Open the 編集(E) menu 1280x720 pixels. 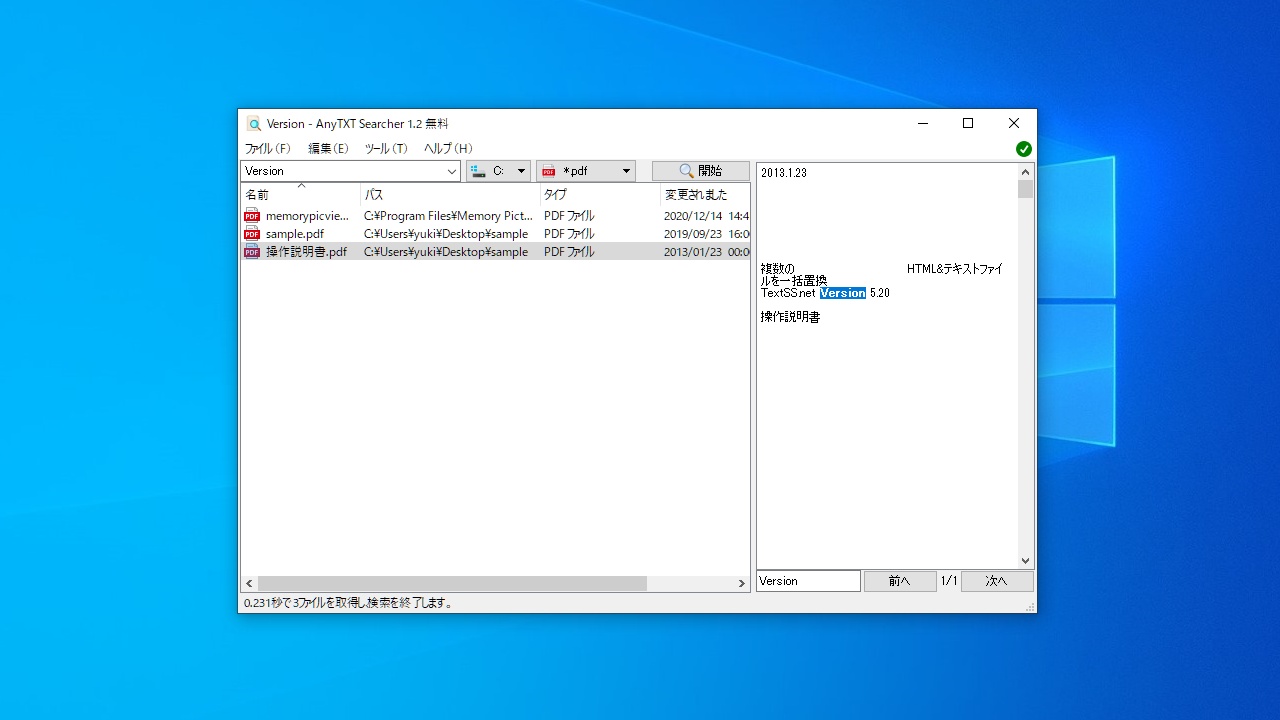coord(328,149)
